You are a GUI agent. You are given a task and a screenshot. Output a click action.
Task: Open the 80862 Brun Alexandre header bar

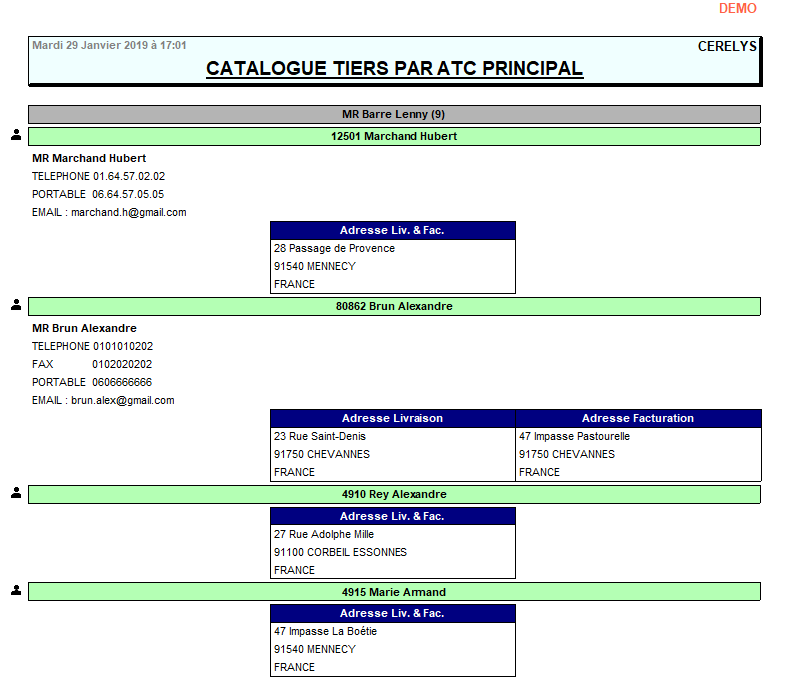(394, 306)
